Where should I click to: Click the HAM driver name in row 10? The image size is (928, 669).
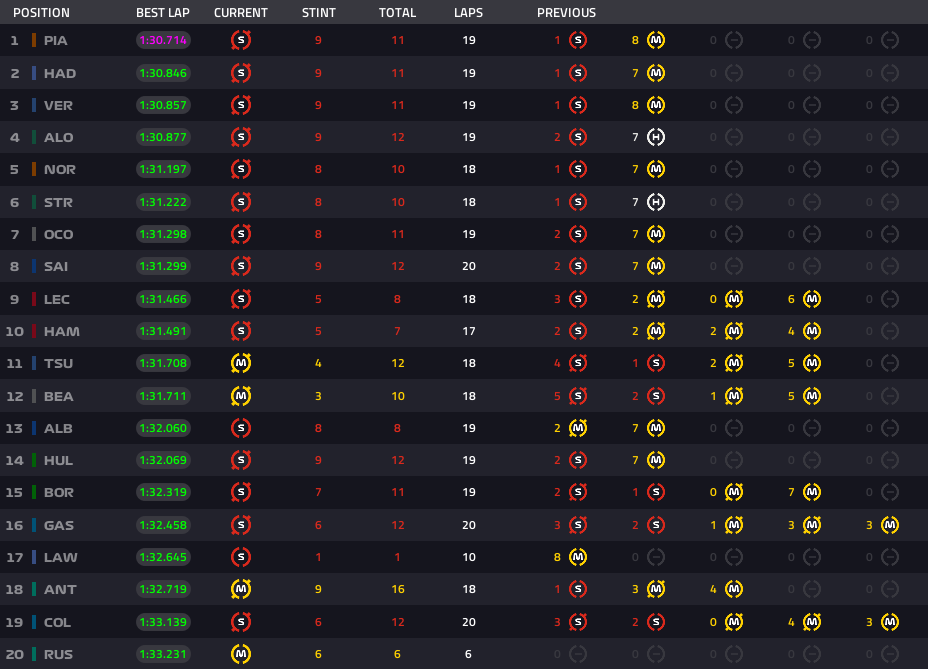click(61, 331)
